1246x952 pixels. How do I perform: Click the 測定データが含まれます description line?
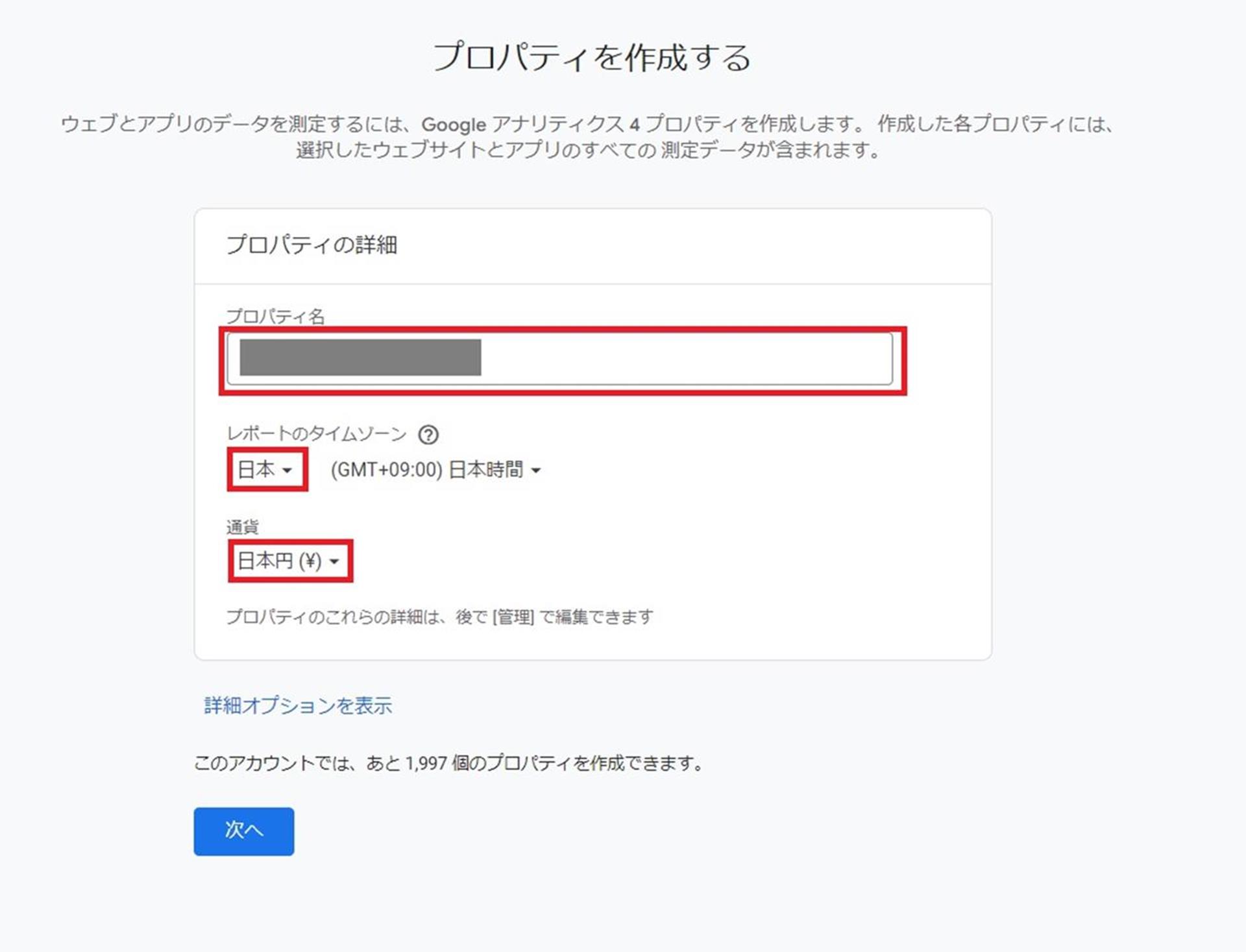pos(770,151)
